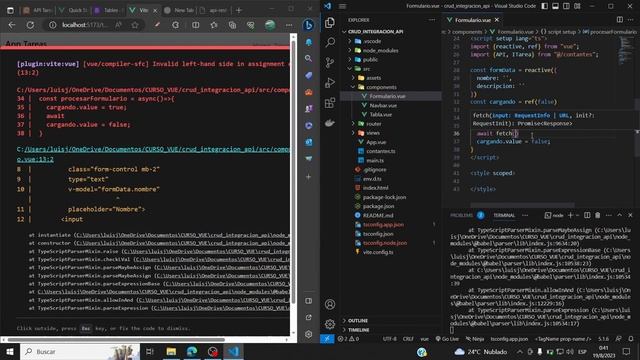Open the Docker view in activity bar
This screenshot has width=640, height=360.
coord(330,122)
